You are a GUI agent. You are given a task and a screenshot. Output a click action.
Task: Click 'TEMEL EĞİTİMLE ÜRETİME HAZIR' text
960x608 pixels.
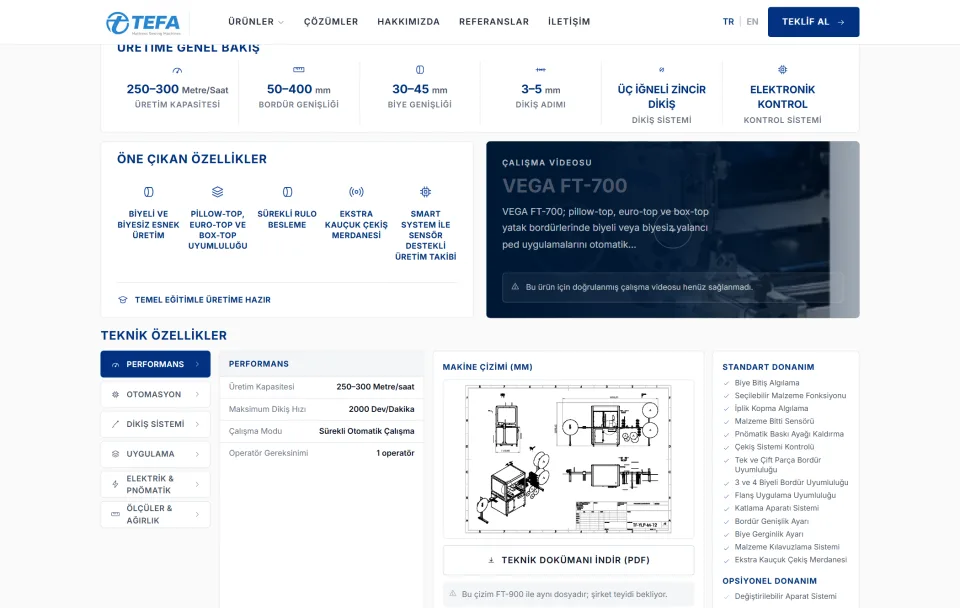(203, 300)
